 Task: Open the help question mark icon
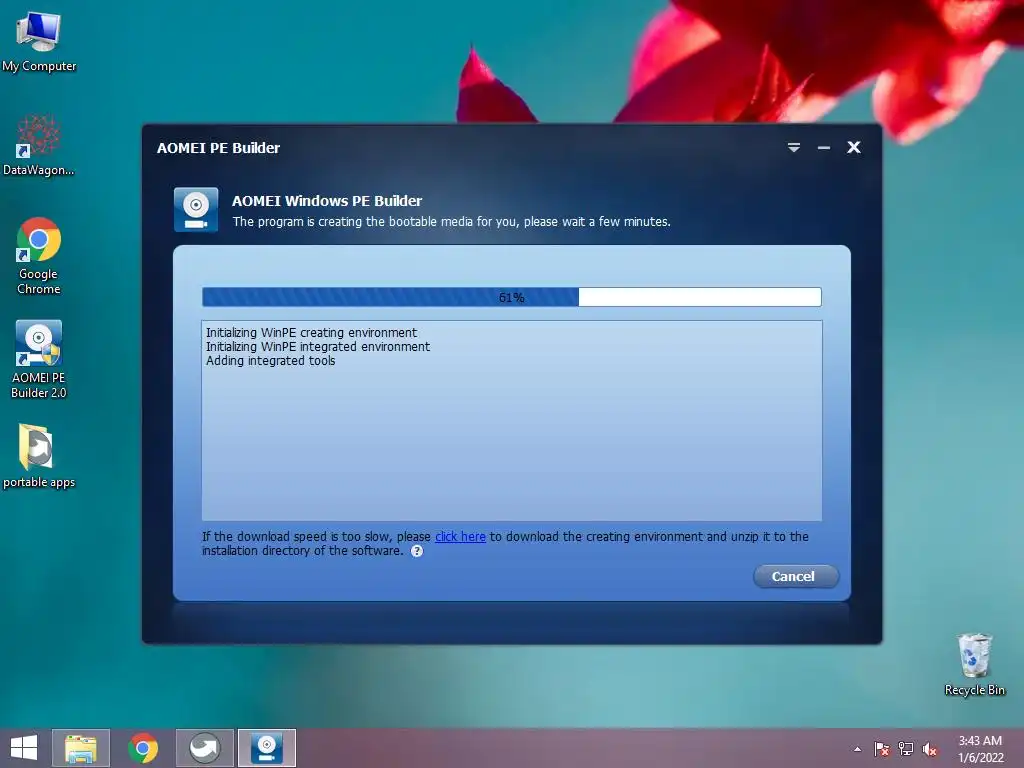pos(417,551)
